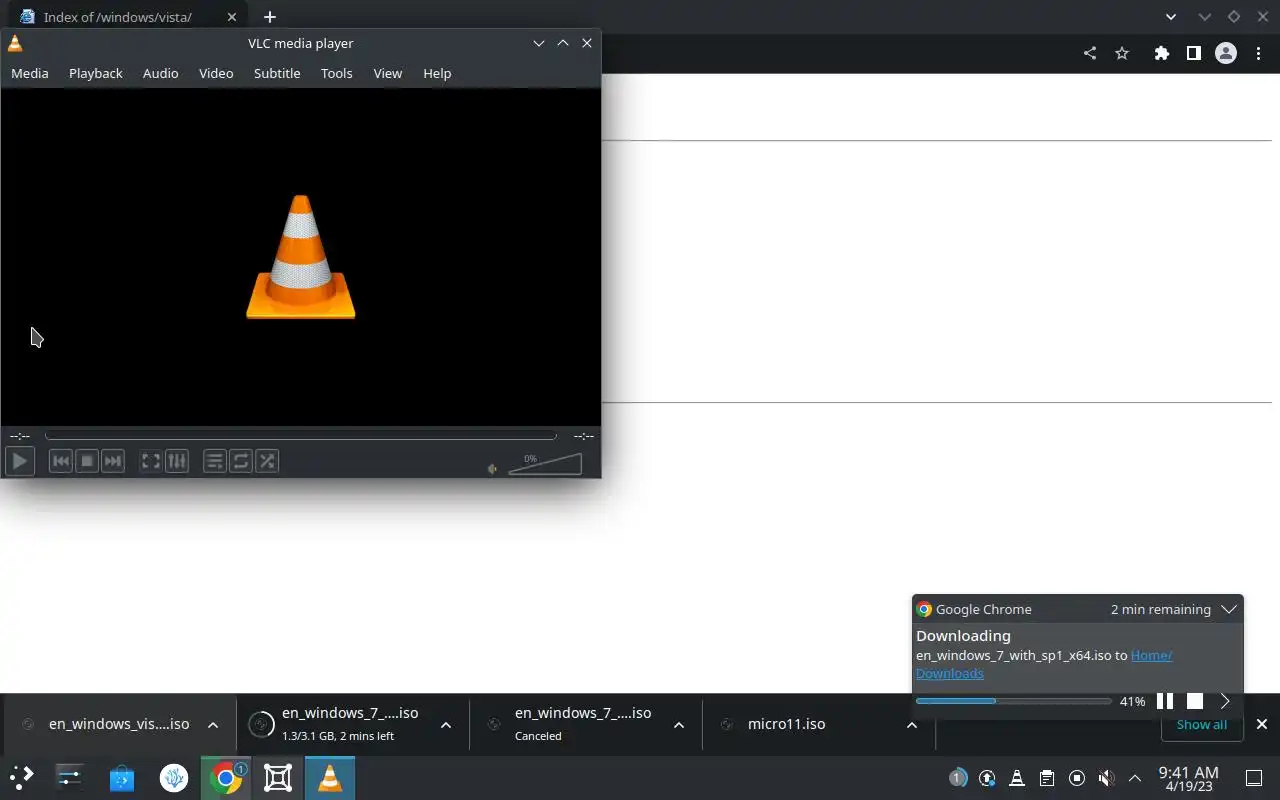The image size is (1280, 800).
Task: Toggle VLC random shuffle
Action: [x=267, y=461]
